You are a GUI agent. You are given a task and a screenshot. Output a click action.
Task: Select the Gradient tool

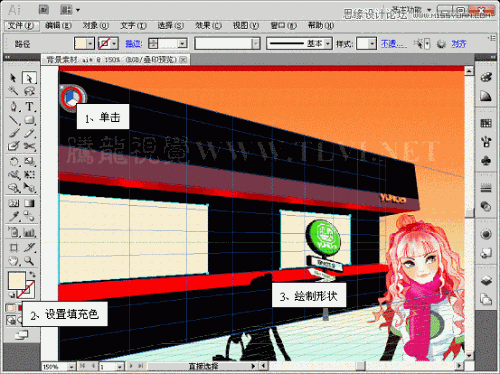(29, 203)
